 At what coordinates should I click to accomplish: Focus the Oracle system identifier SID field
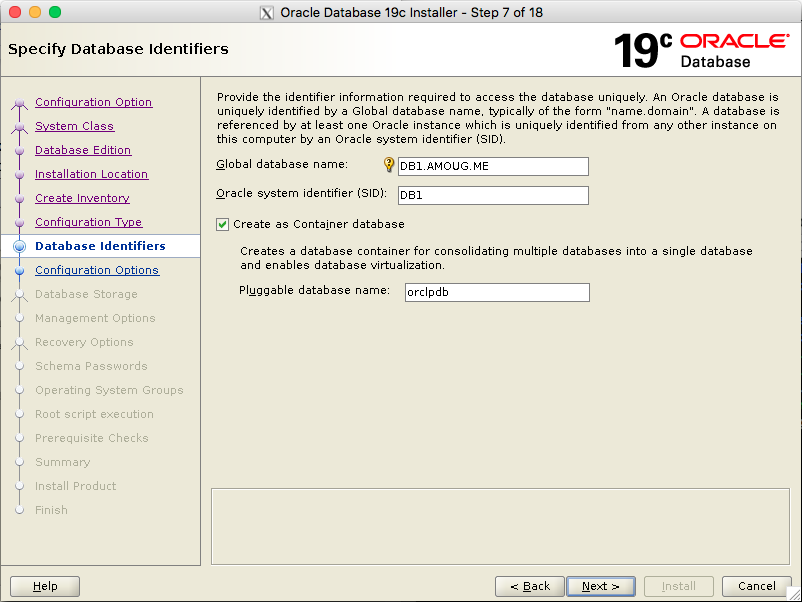pos(493,196)
